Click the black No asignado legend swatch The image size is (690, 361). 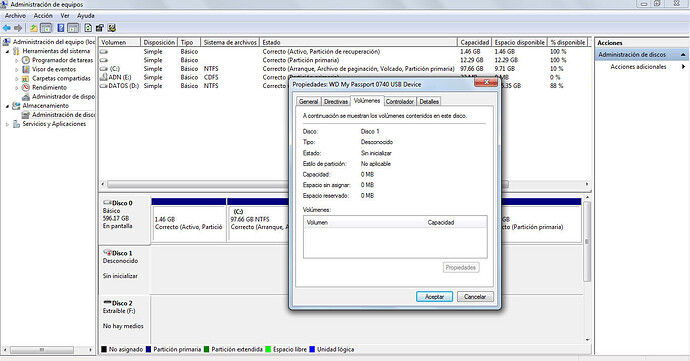pyautogui.click(x=104, y=349)
